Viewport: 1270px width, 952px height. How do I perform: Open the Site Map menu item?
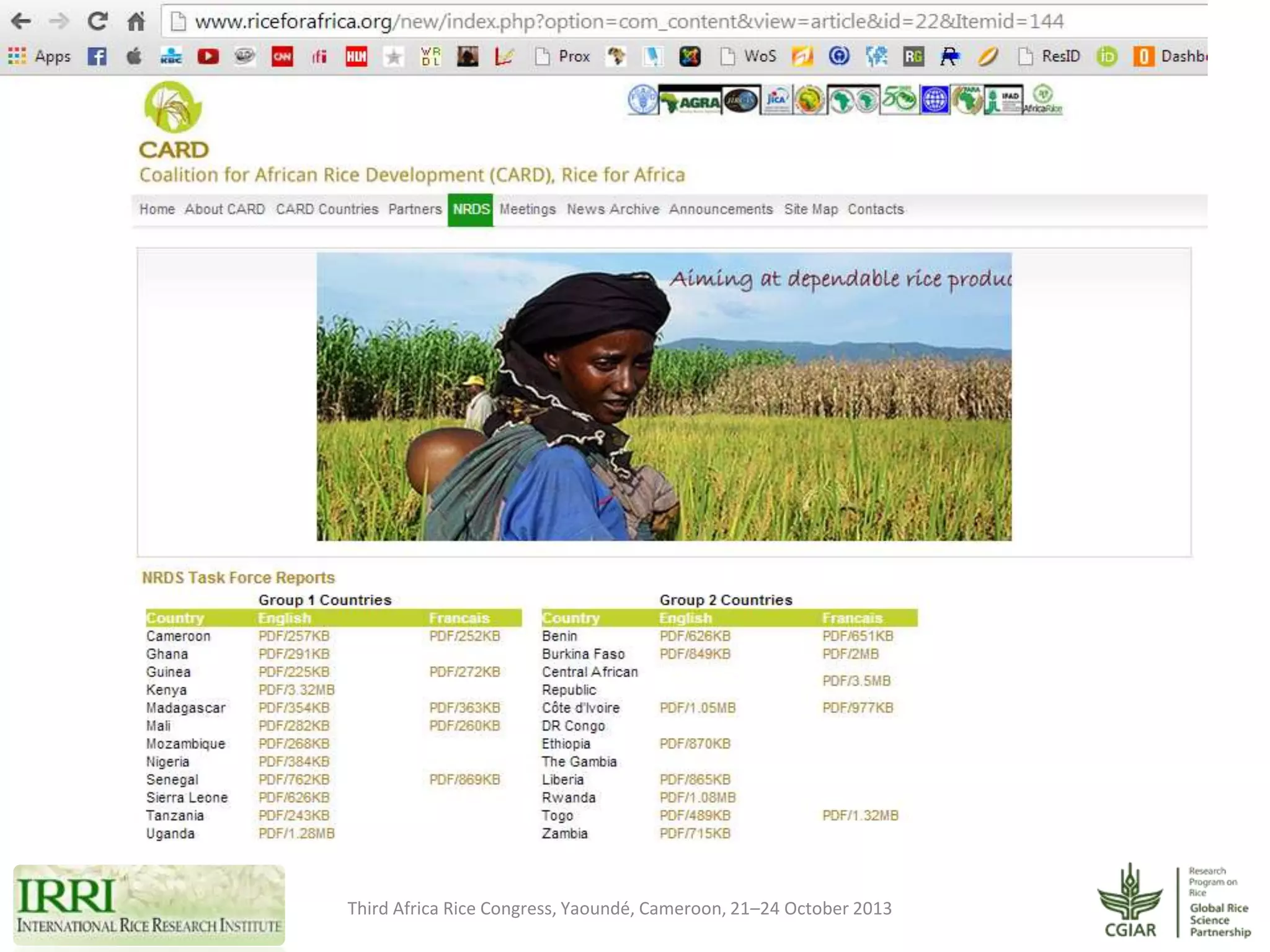pyautogui.click(x=810, y=209)
